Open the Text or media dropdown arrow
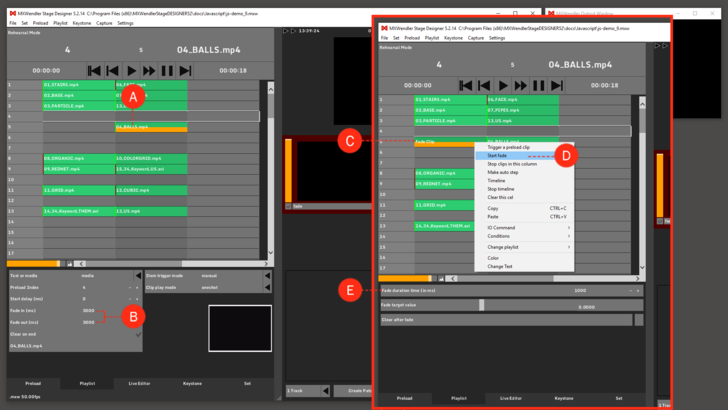 coord(138,276)
